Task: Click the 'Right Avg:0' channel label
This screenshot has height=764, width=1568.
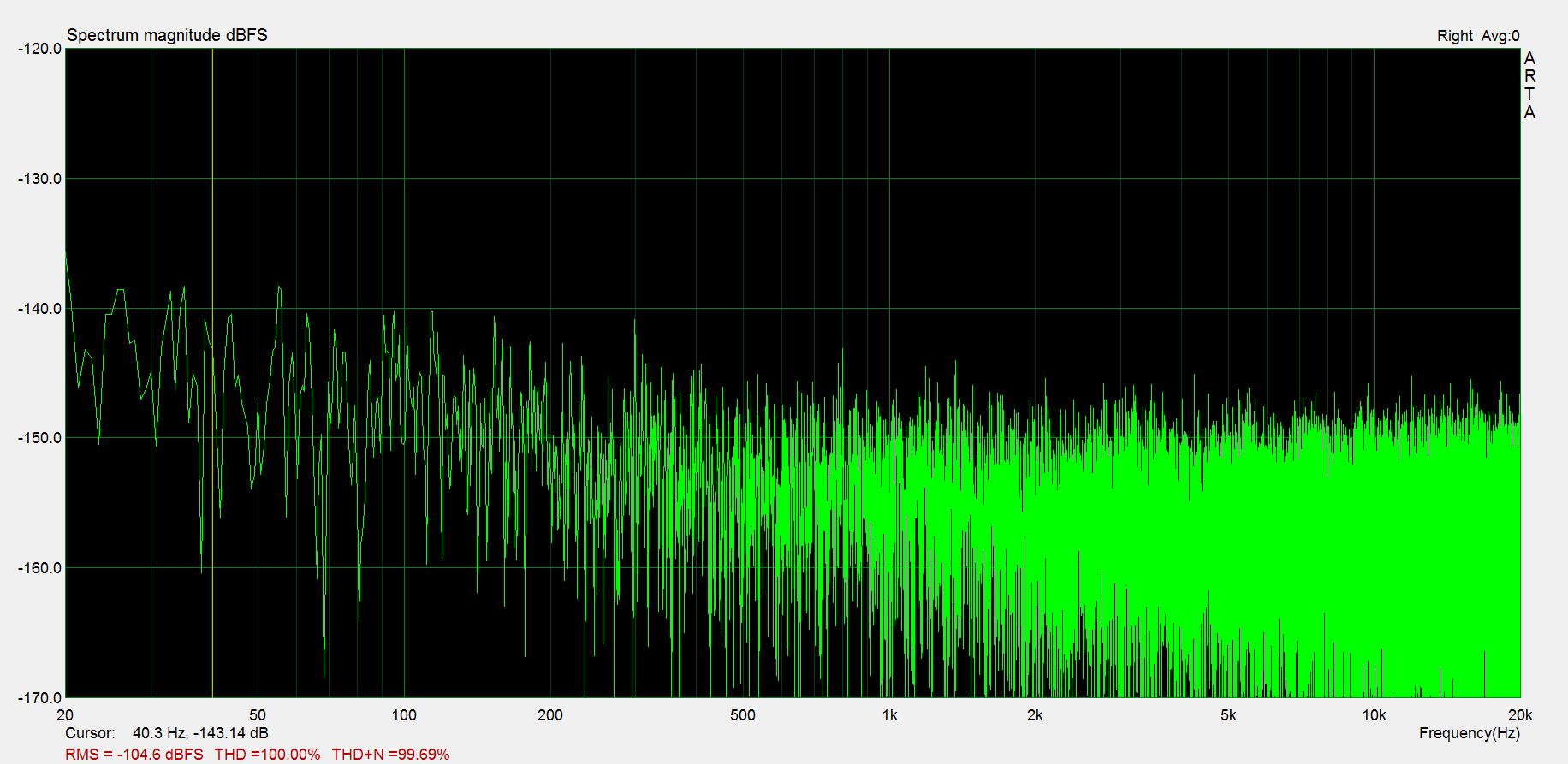Action: pos(1478,36)
